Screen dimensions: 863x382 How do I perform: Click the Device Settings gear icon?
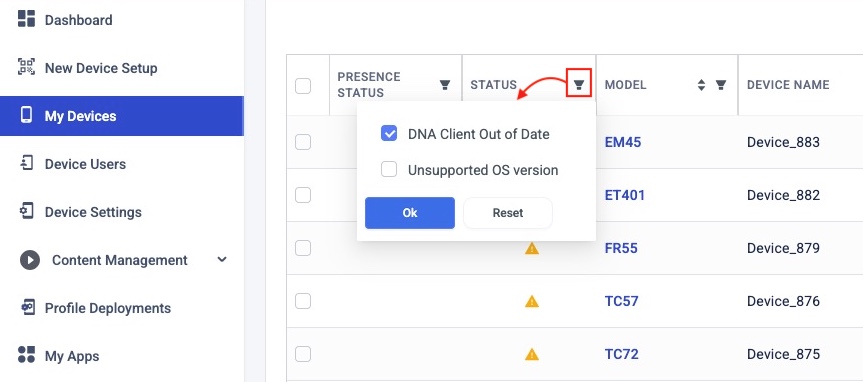tap(26, 211)
